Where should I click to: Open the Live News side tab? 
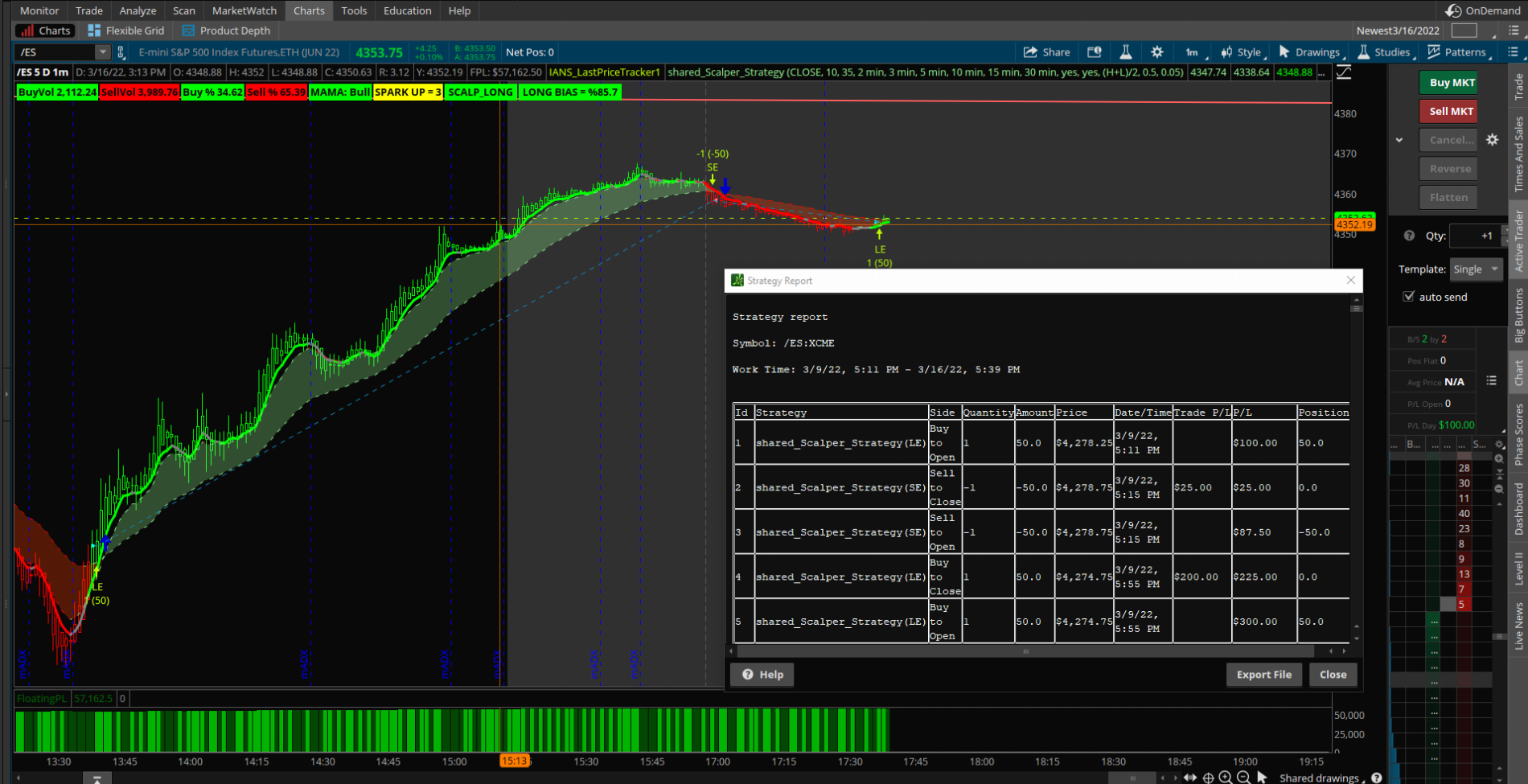point(1518,626)
